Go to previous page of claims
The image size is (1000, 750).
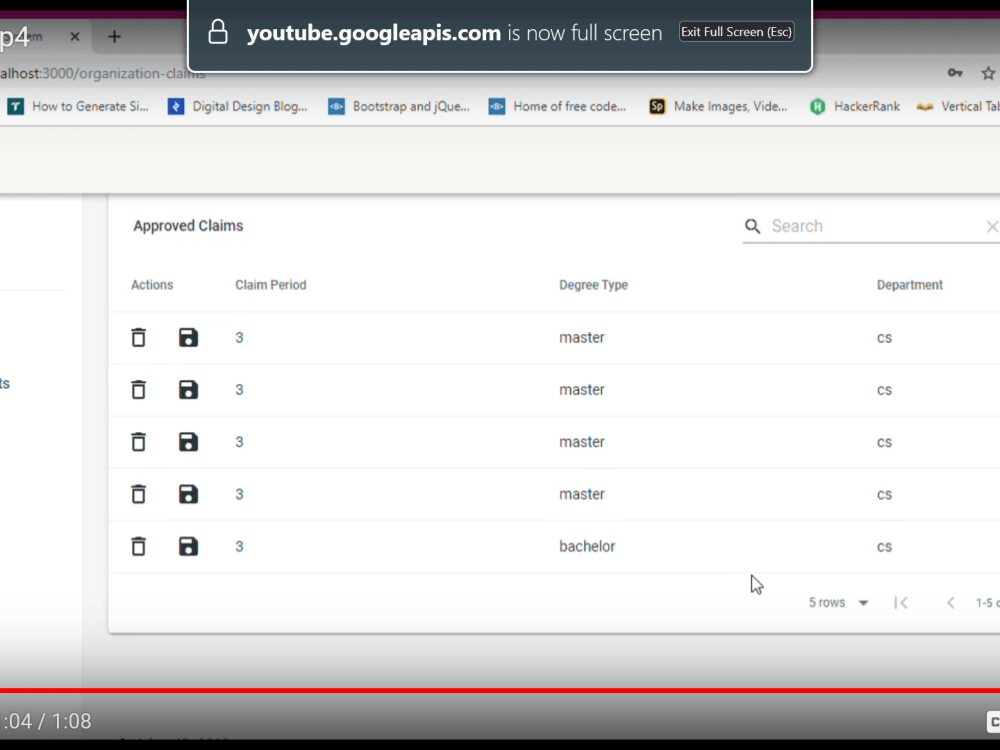(950, 603)
